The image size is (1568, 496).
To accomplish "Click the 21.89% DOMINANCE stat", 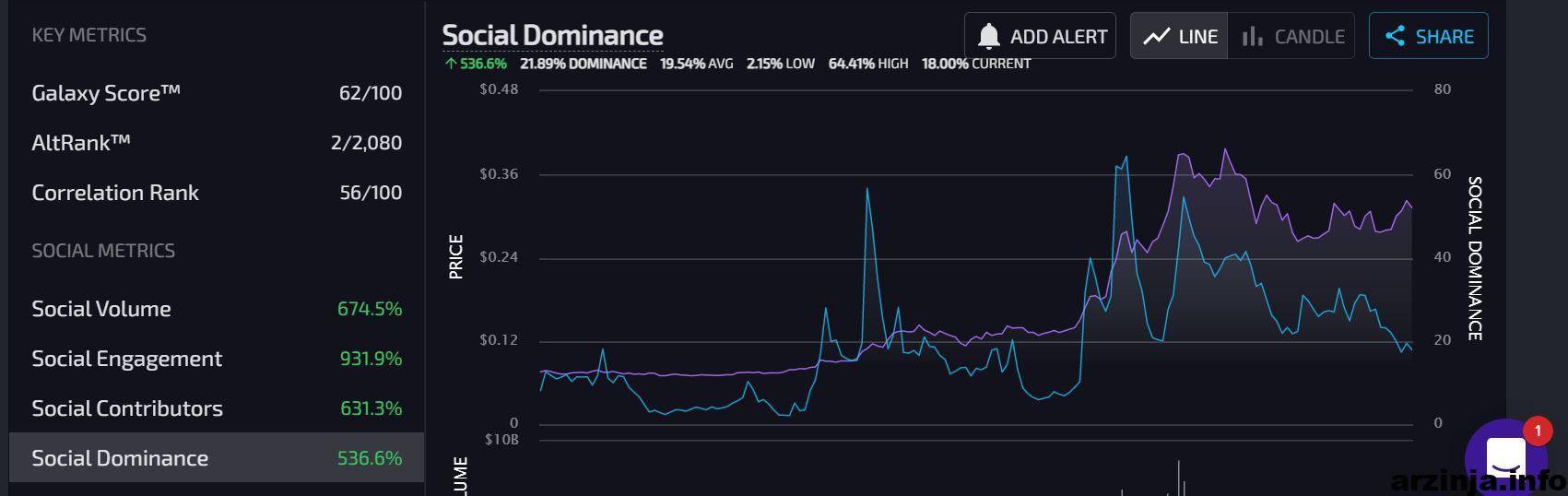I will click(584, 64).
